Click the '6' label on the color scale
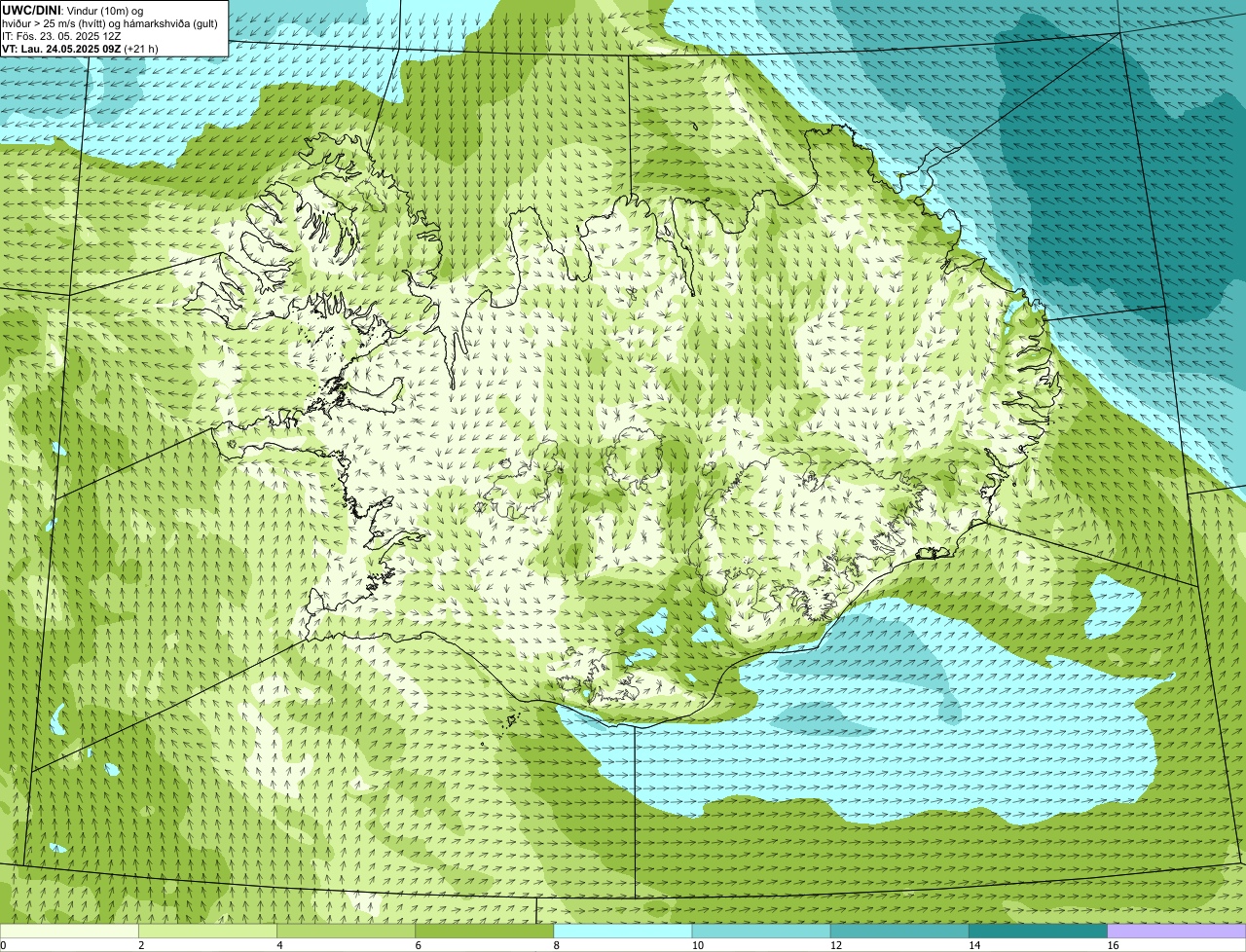 point(419,945)
